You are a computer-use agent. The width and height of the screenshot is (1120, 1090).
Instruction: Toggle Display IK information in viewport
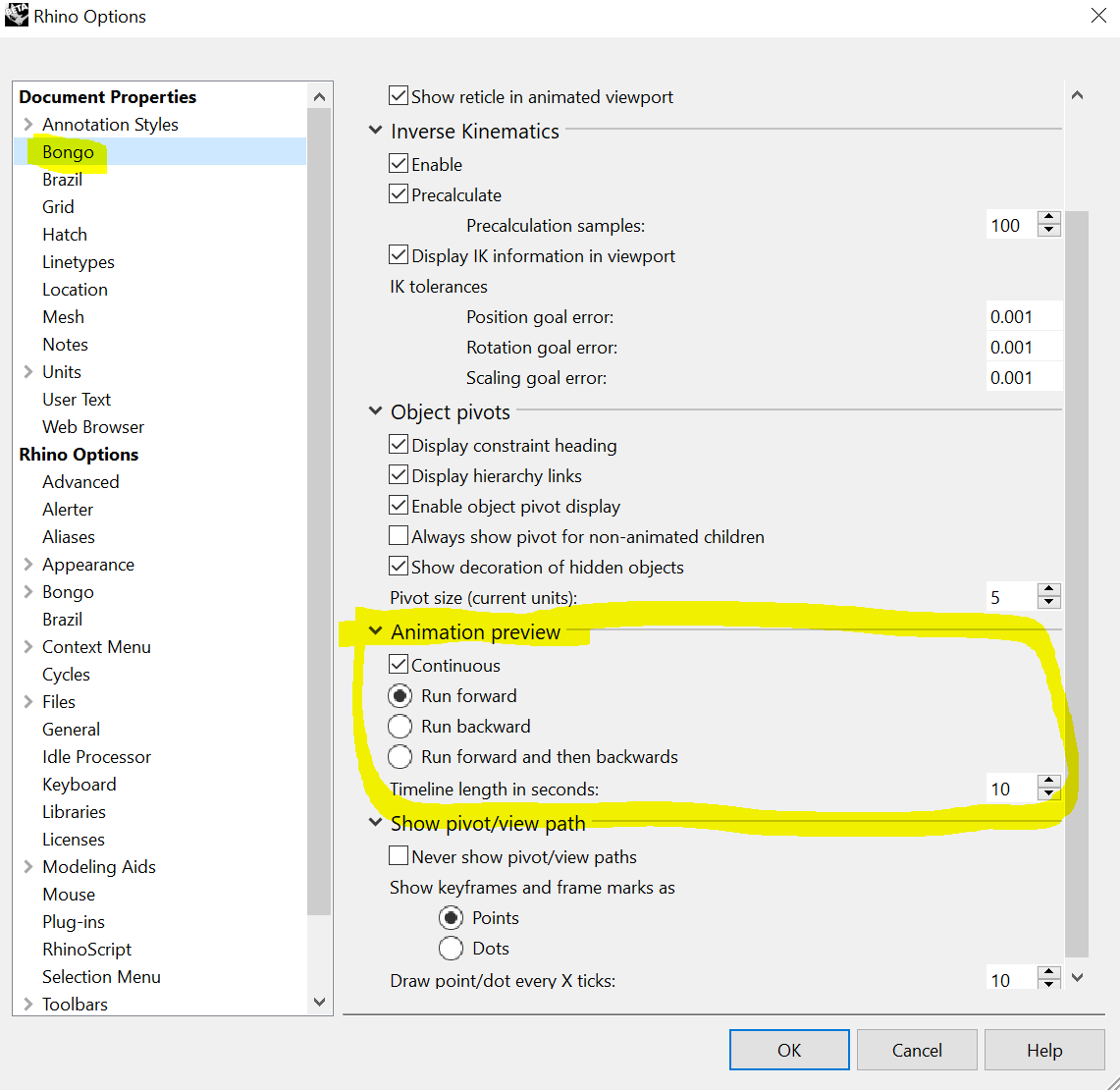coord(399,255)
